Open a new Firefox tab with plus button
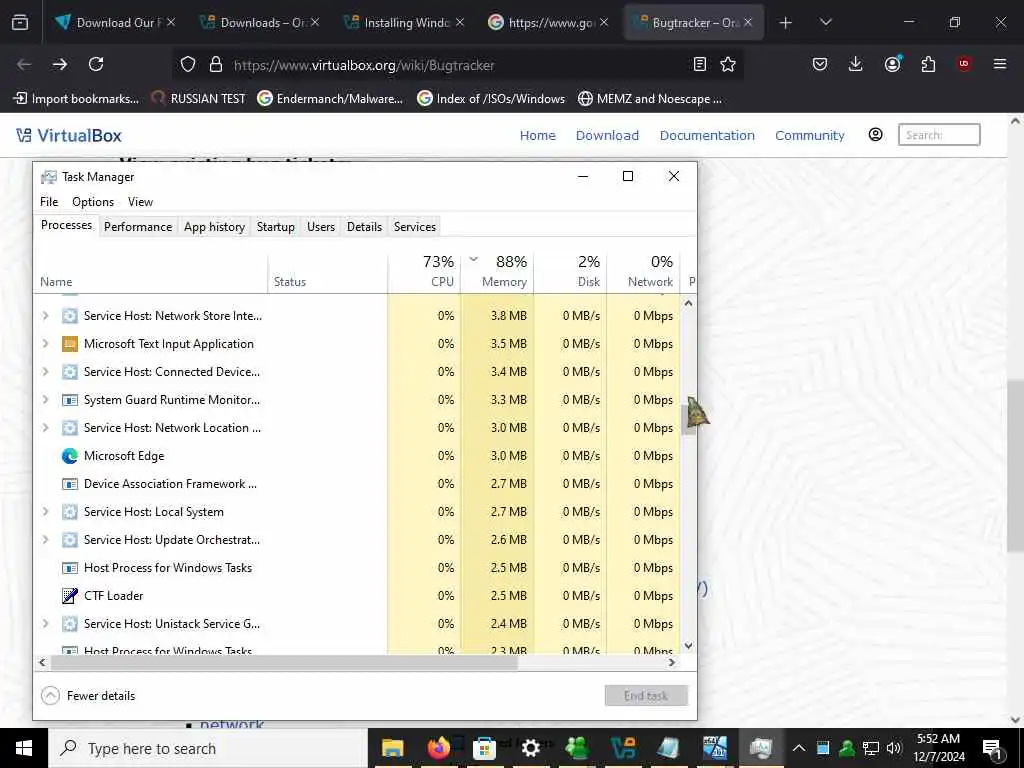The image size is (1024, 768). tap(786, 23)
